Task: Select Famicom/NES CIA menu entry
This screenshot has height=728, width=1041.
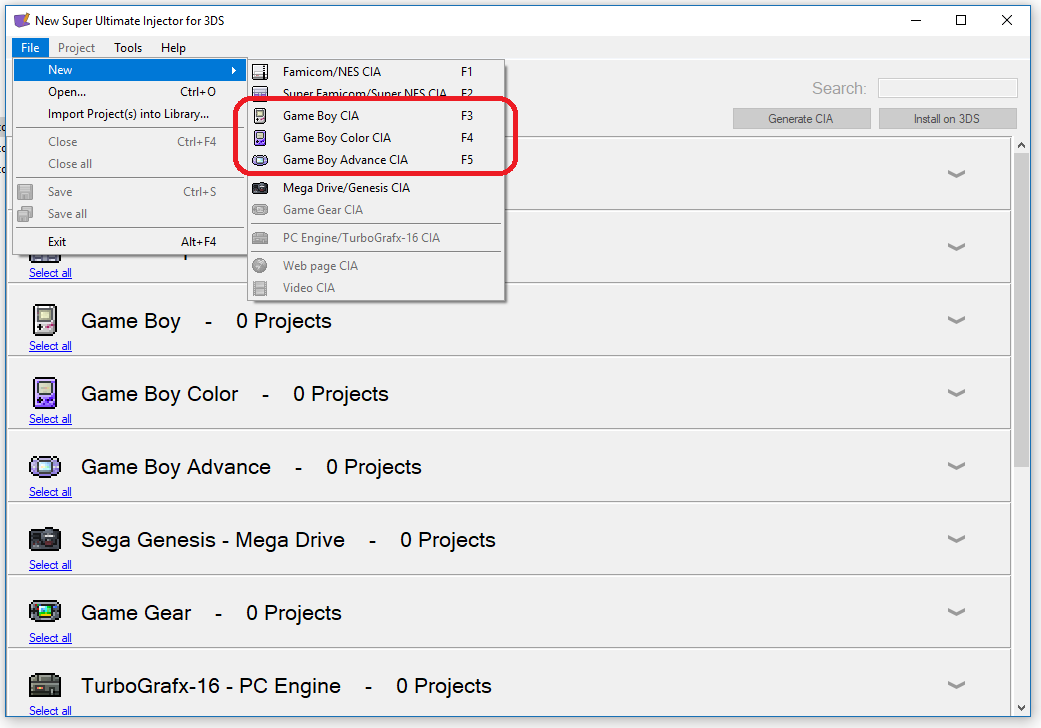Action: tap(376, 72)
